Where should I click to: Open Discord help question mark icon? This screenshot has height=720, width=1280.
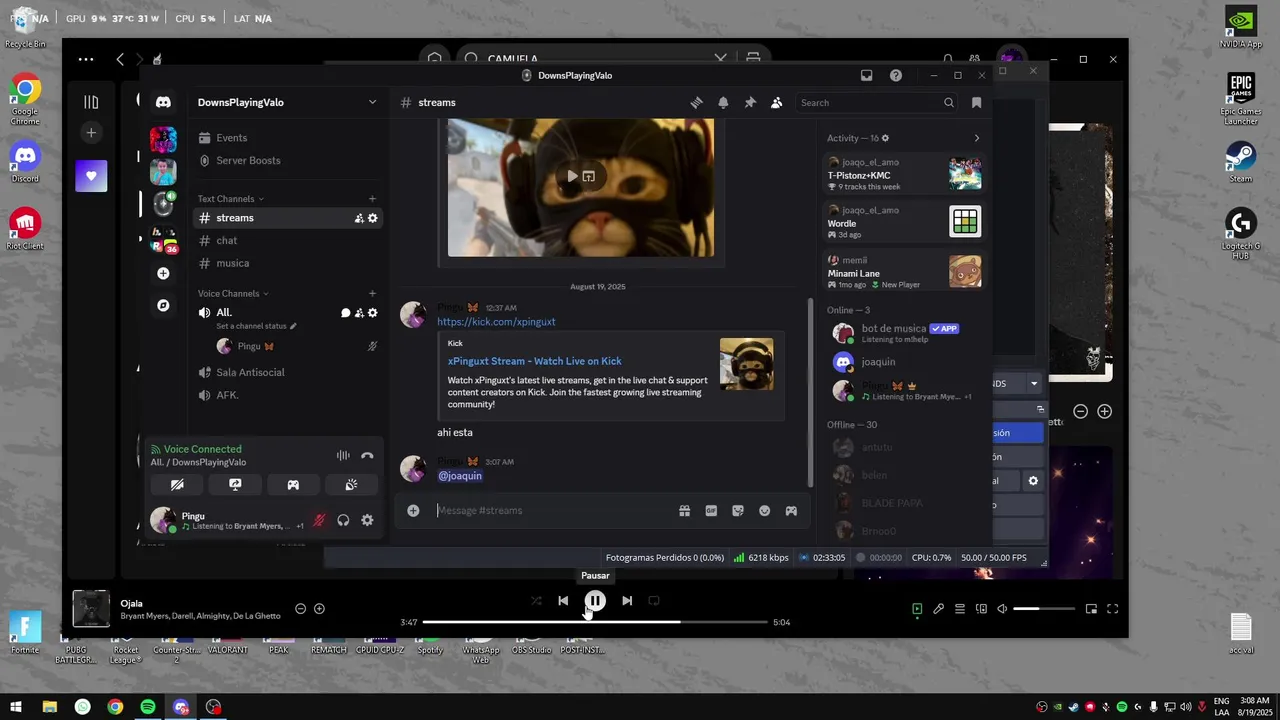[x=896, y=75]
